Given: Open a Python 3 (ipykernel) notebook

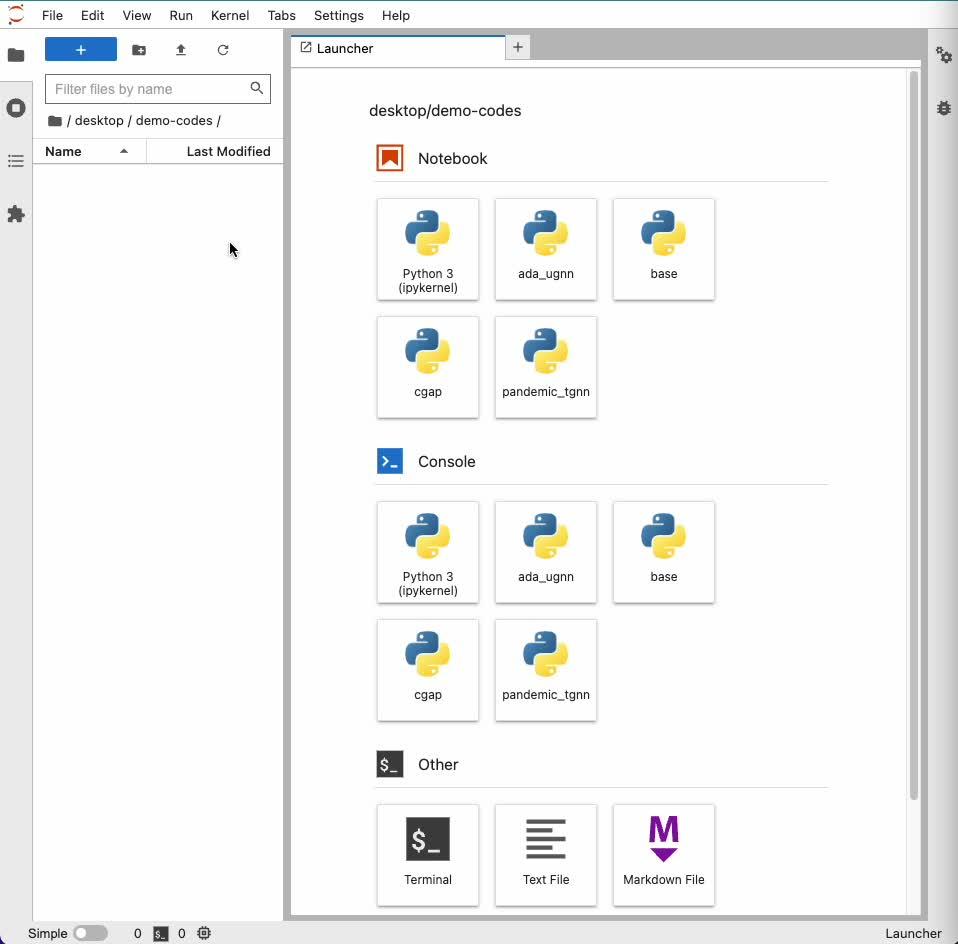Looking at the screenshot, I should [428, 249].
